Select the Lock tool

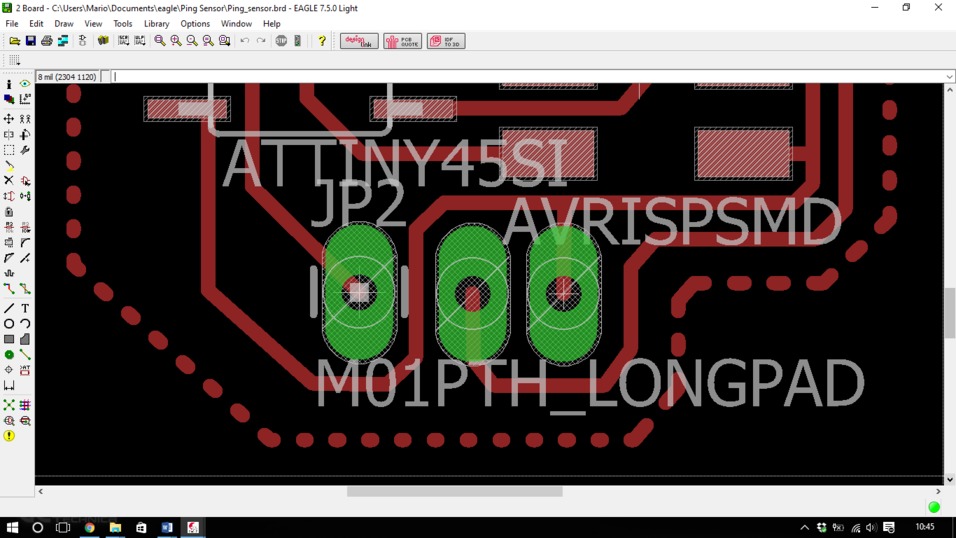[9, 212]
